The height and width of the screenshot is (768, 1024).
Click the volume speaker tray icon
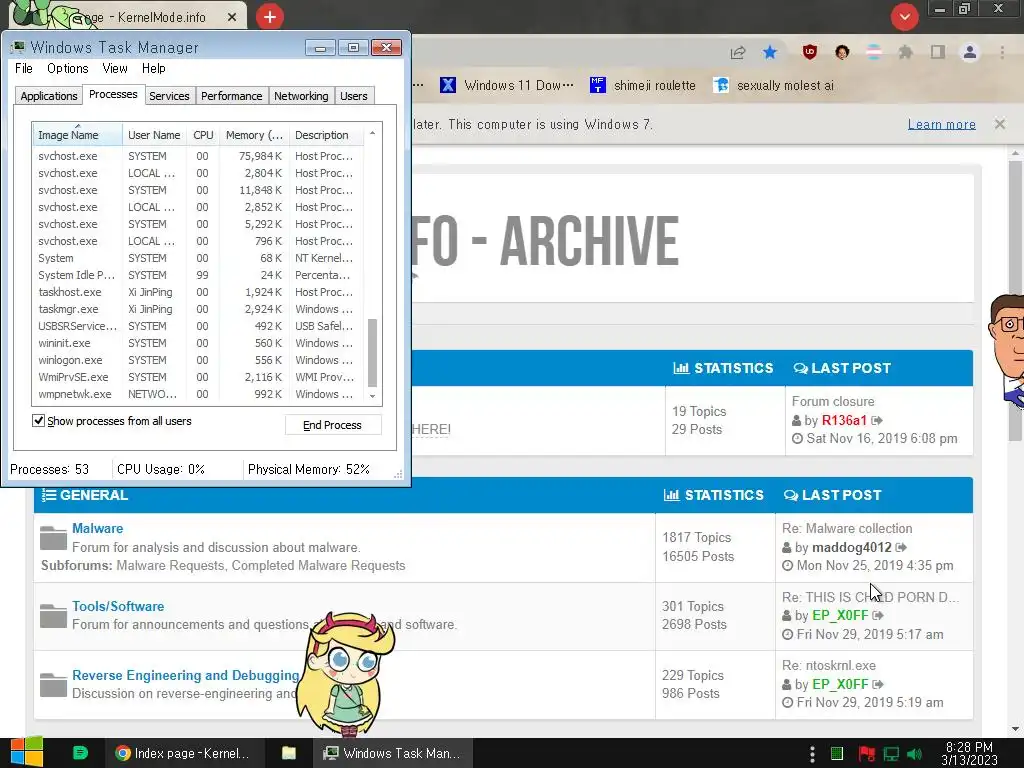click(914, 754)
